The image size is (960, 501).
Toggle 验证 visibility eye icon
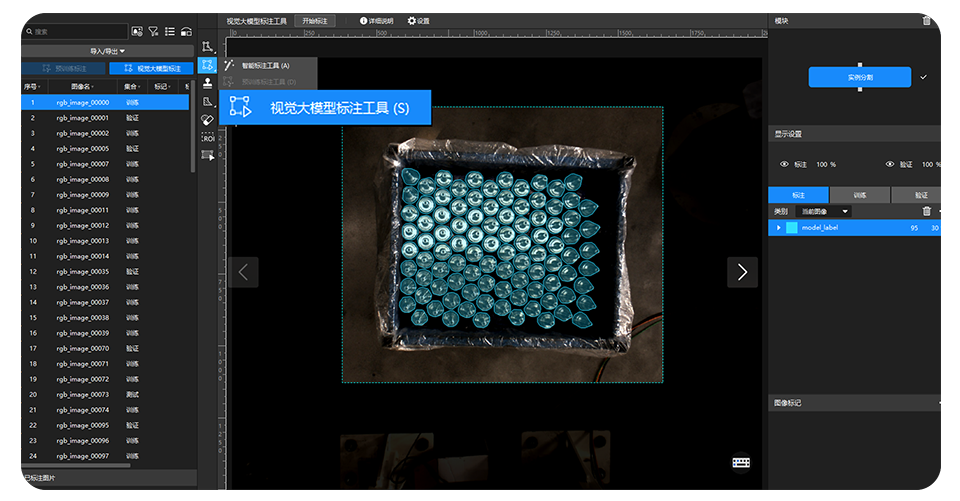point(890,164)
